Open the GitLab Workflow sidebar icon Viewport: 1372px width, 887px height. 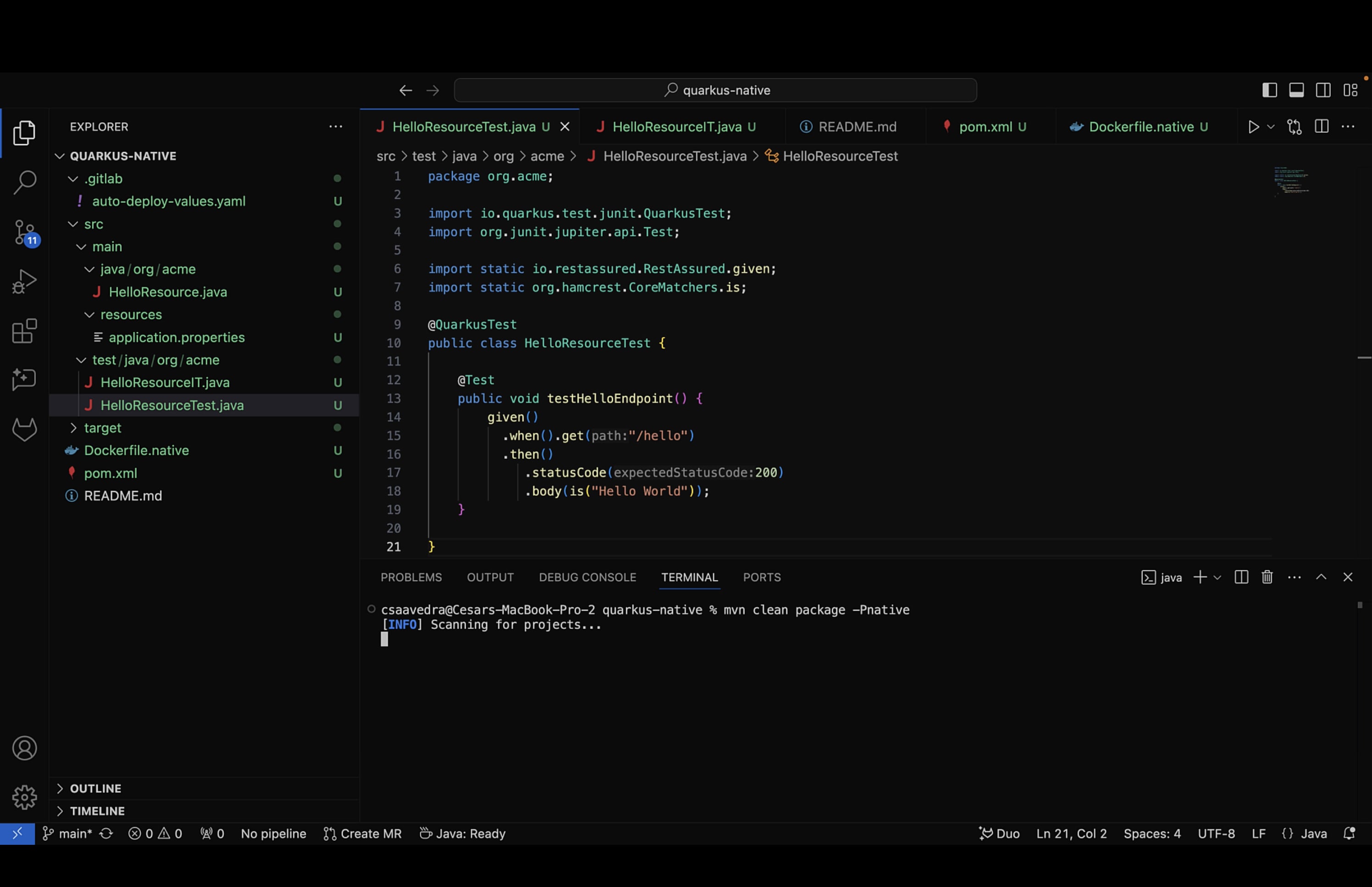[24, 430]
